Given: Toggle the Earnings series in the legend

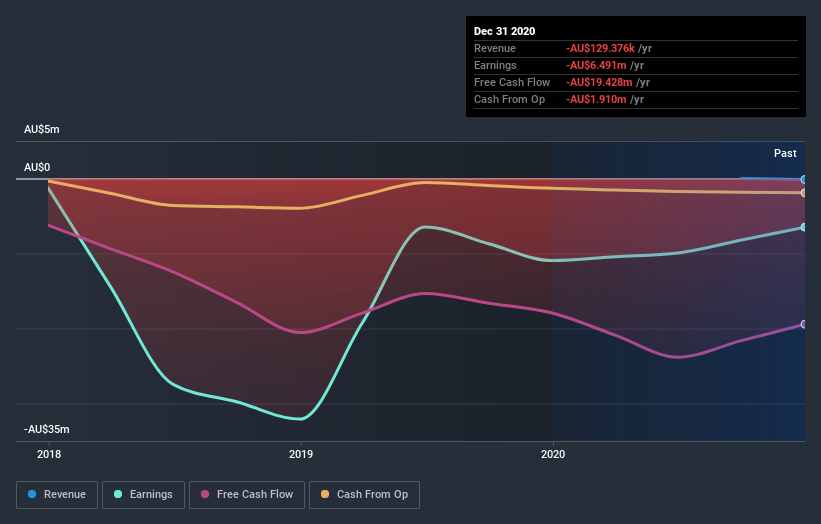Looking at the screenshot, I should (143, 495).
